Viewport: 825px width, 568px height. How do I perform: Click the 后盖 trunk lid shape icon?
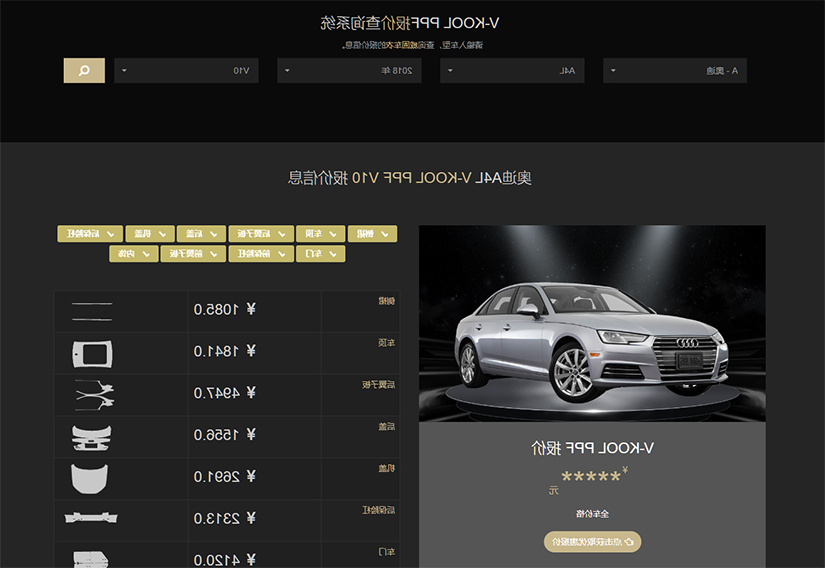click(91, 438)
